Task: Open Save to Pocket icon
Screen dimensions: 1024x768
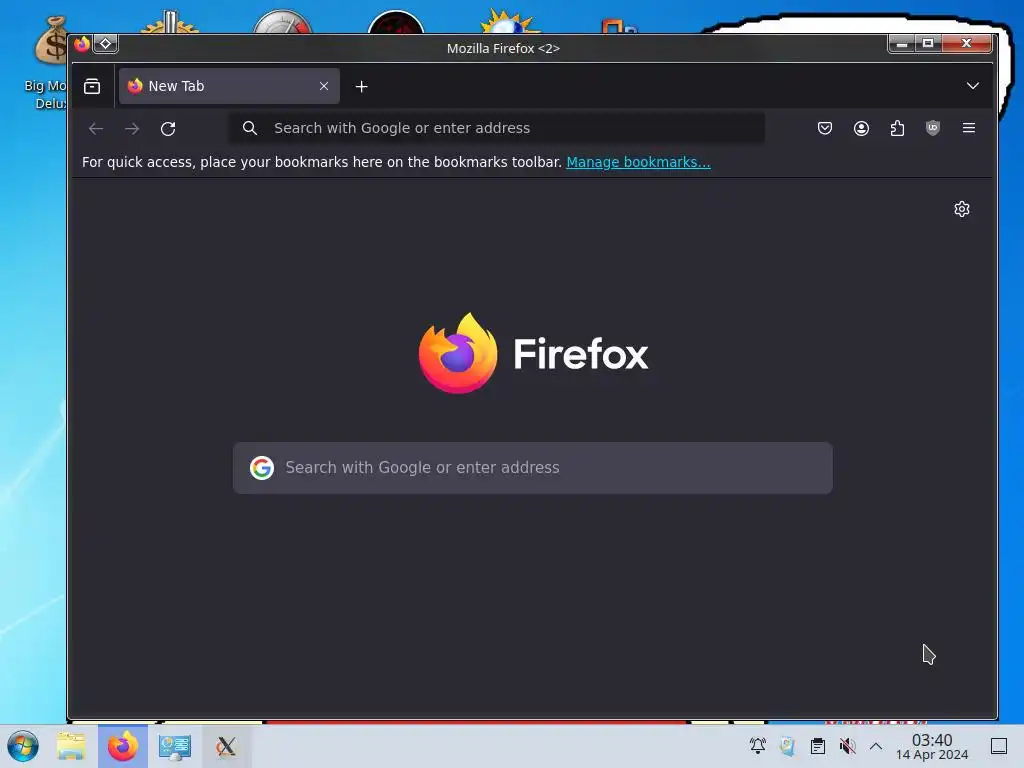Action: point(825,128)
